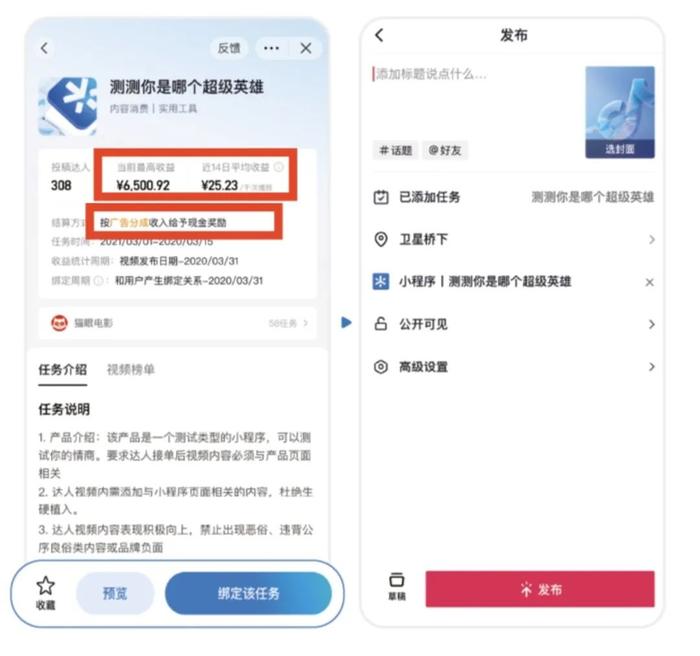
Task: Expand the 高级设置 advanced settings
Action: click(x=514, y=367)
